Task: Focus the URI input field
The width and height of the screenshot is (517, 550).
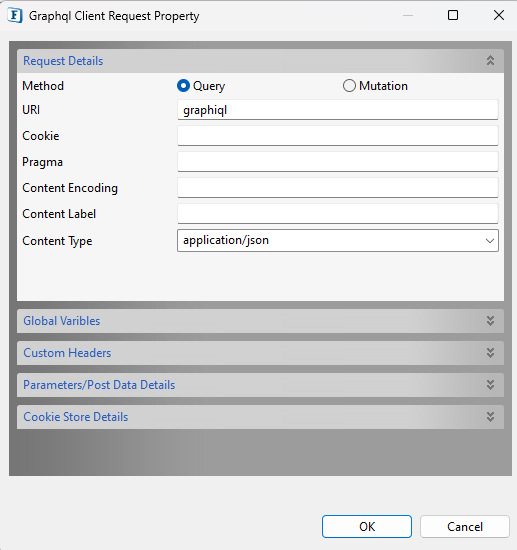Action: pos(338,110)
